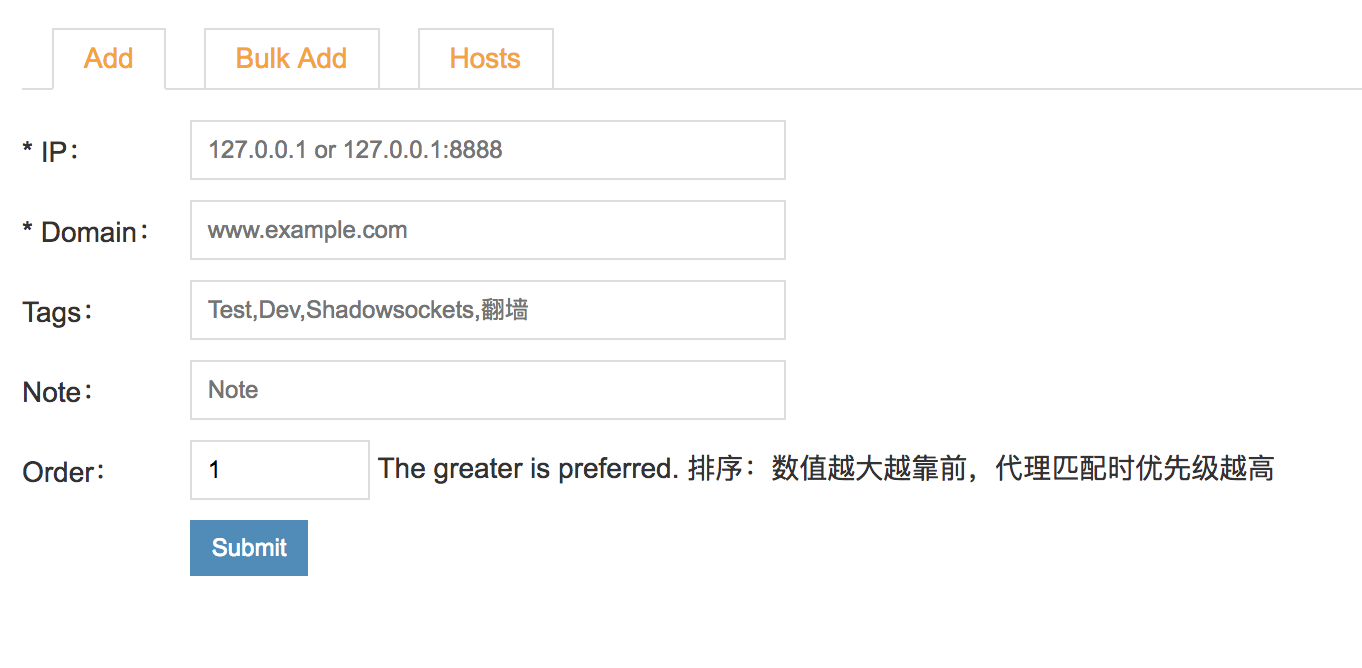1362x668 pixels.
Task: Click the "* IP" field label
Action: 50,152
